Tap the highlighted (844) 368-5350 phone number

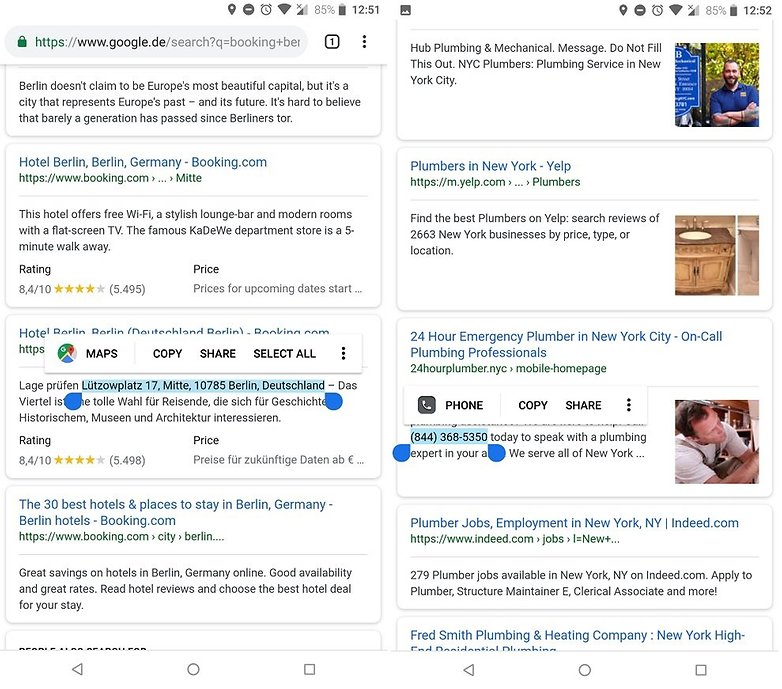449,437
